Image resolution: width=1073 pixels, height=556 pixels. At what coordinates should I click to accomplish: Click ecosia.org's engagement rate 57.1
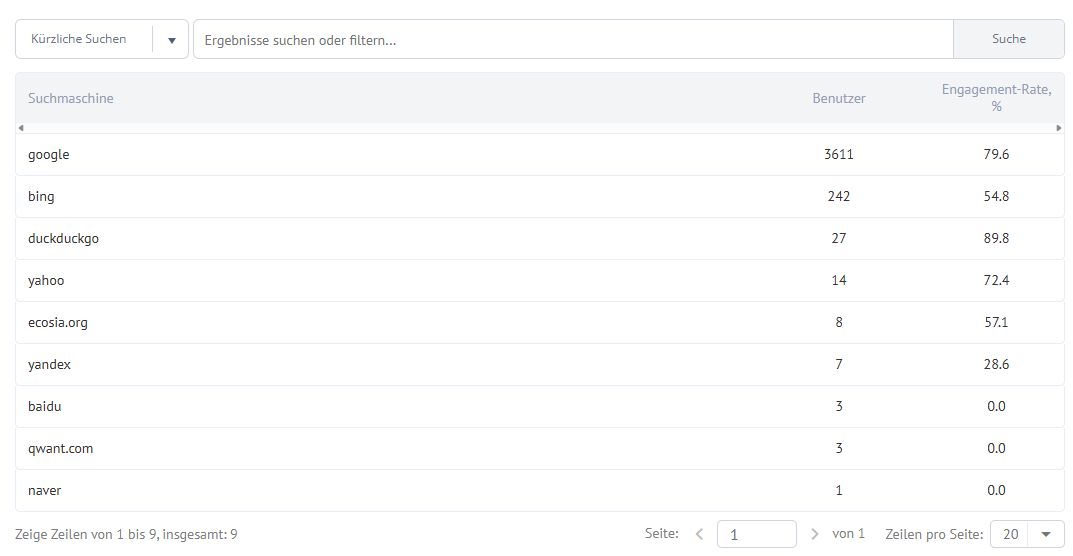pyautogui.click(x=996, y=322)
